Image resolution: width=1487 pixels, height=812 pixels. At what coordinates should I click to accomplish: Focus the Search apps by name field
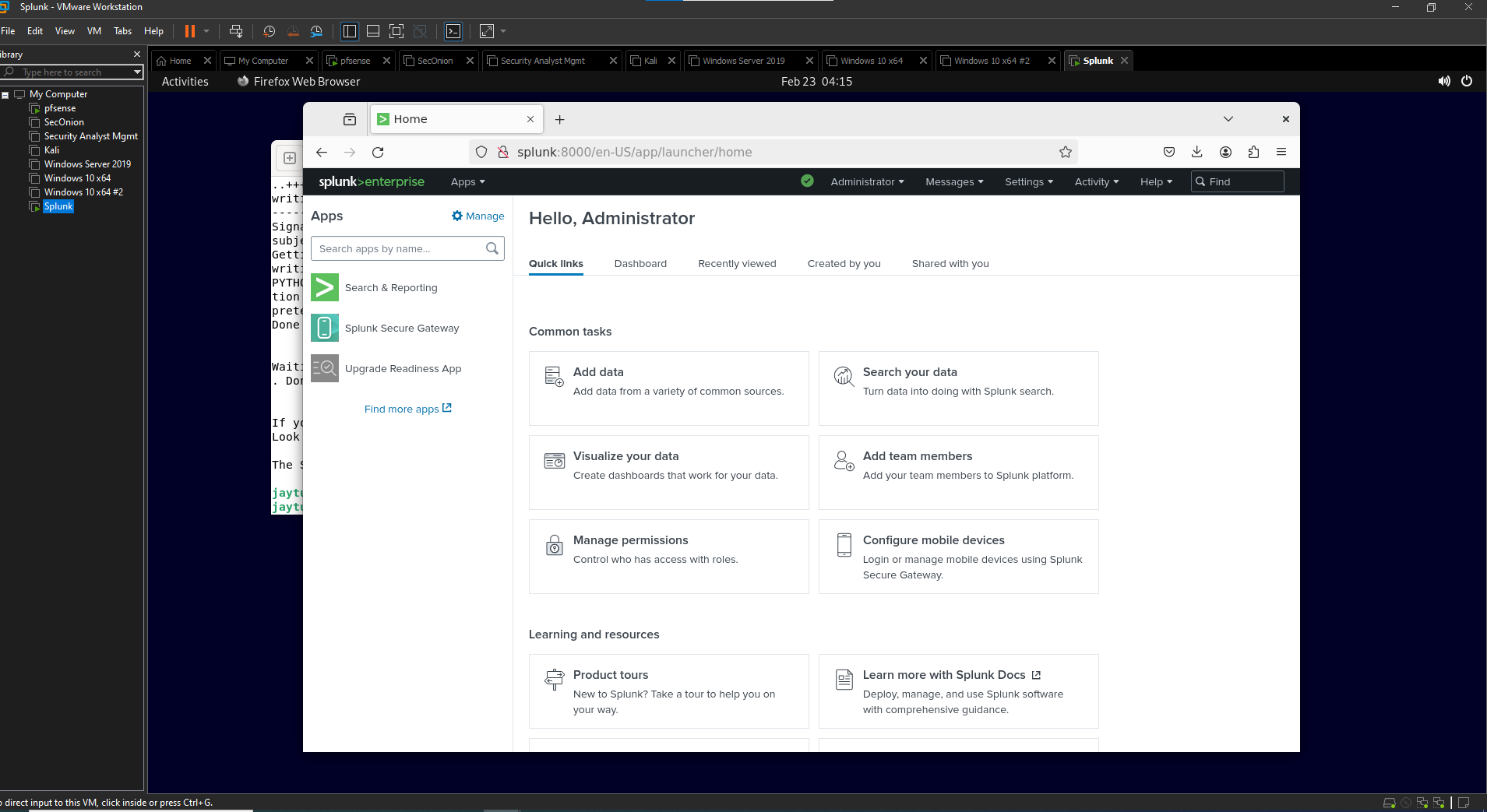point(397,249)
